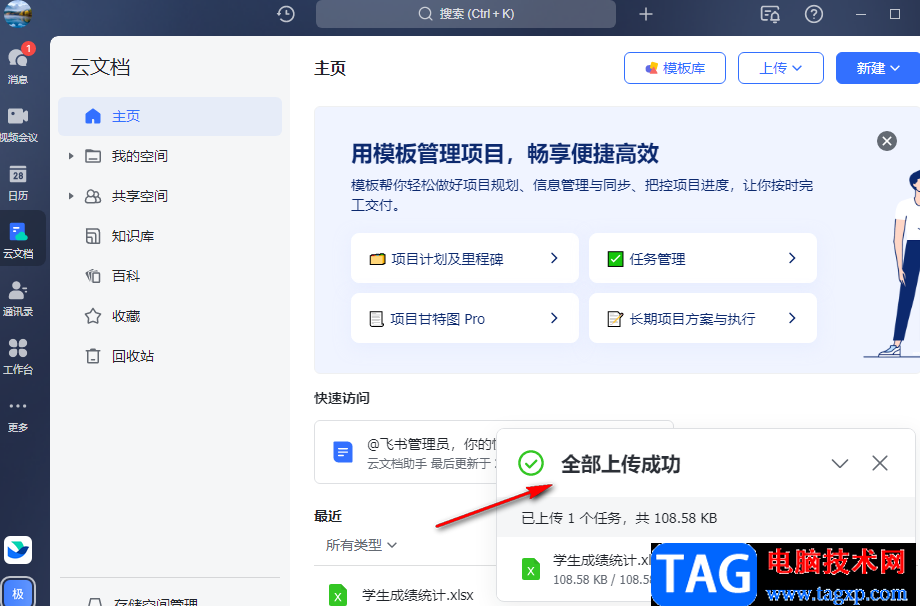This screenshot has height=606, width=920.
Task: Click the 云文档 panel title
Action: [100, 67]
